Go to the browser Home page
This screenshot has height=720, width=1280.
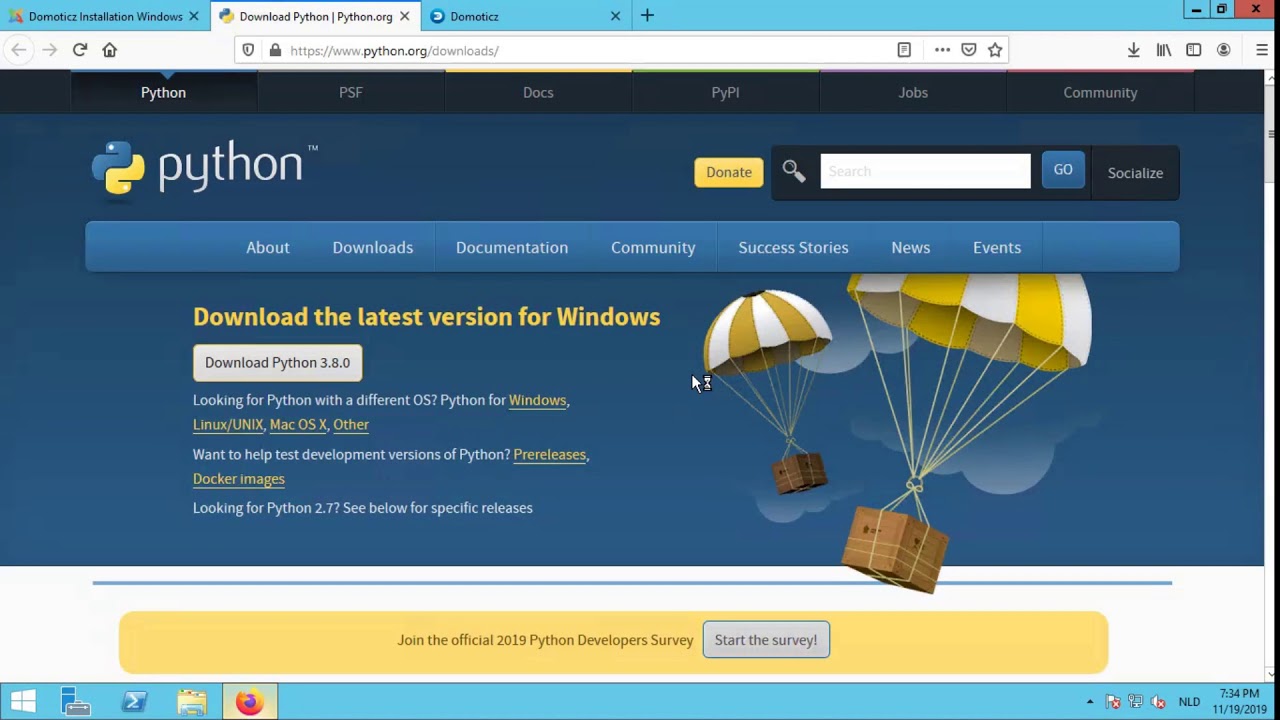coord(110,50)
